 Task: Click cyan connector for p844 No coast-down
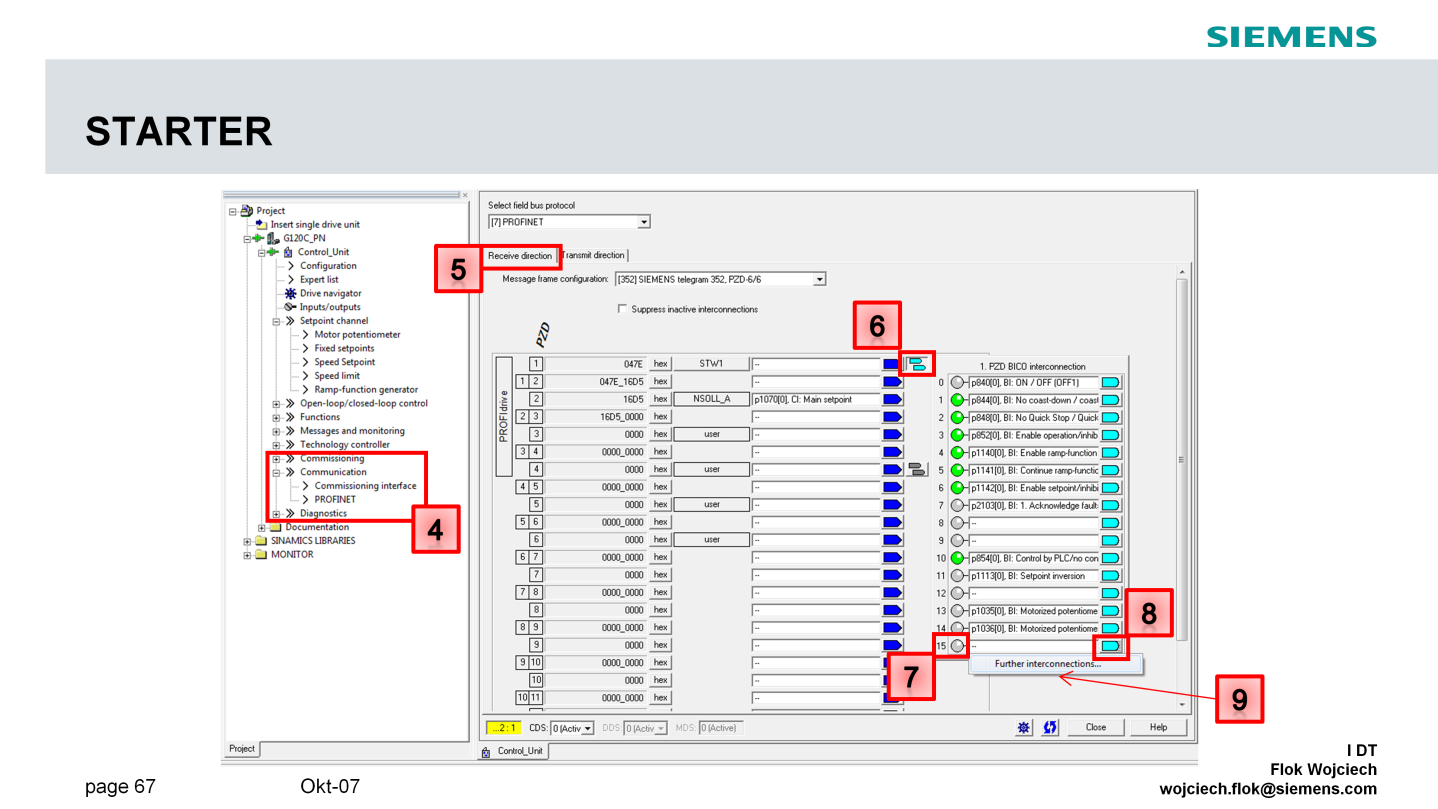tap(1110, 400)
